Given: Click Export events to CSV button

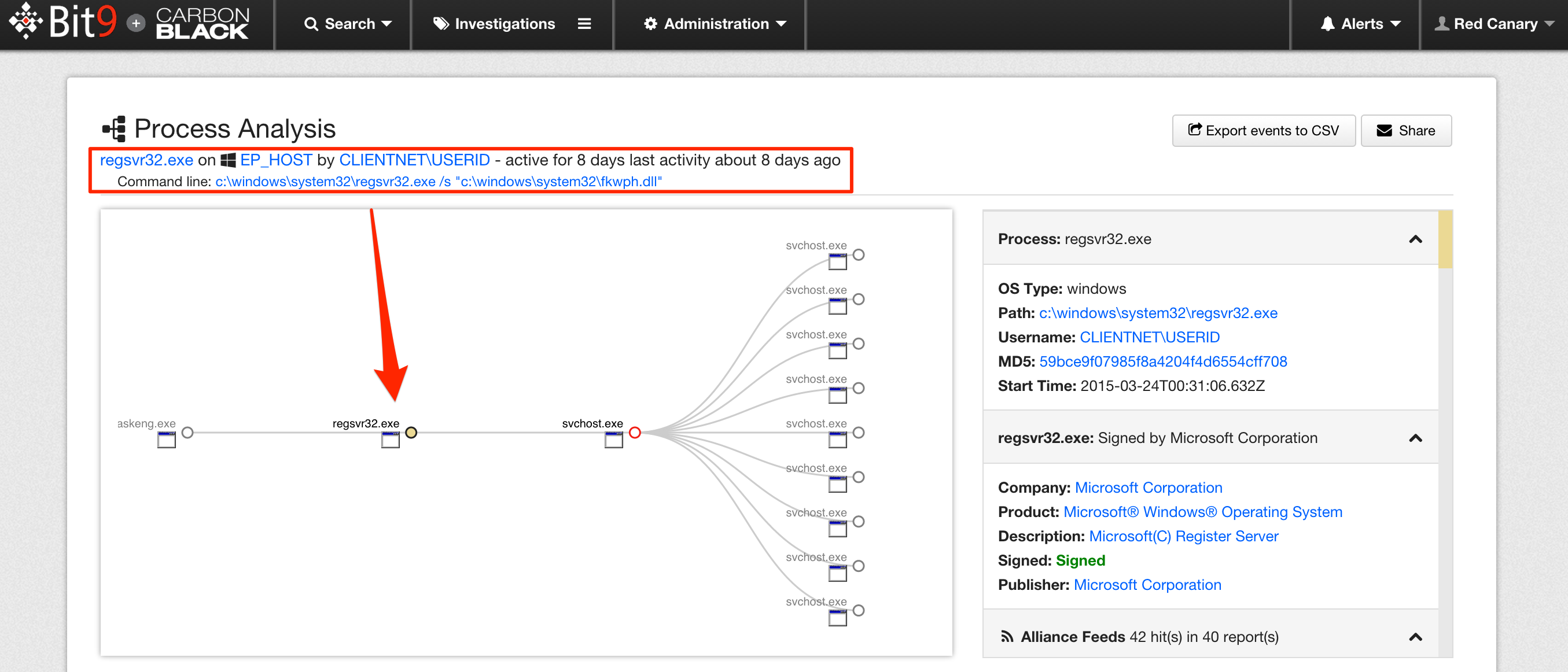Looking at the screenshot, I should tap(1263, 131).
